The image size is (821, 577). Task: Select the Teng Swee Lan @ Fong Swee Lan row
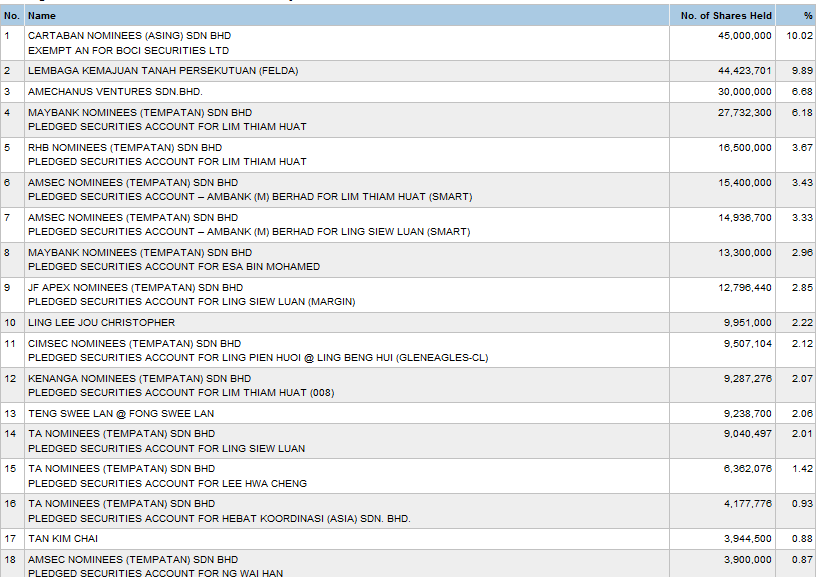click(x=120, y=414)
